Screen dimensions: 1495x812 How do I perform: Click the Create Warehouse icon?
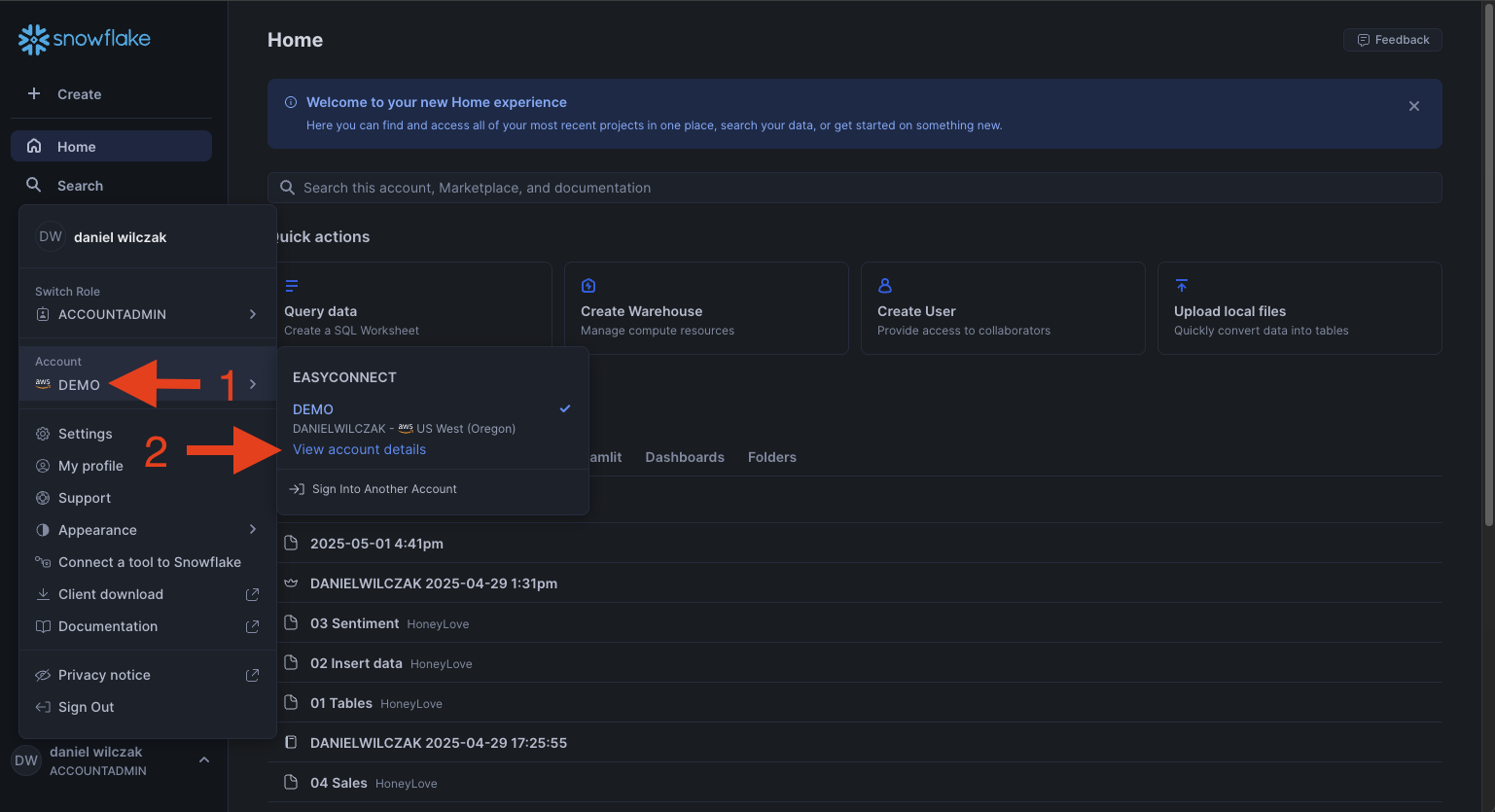[x=588, y=286]
